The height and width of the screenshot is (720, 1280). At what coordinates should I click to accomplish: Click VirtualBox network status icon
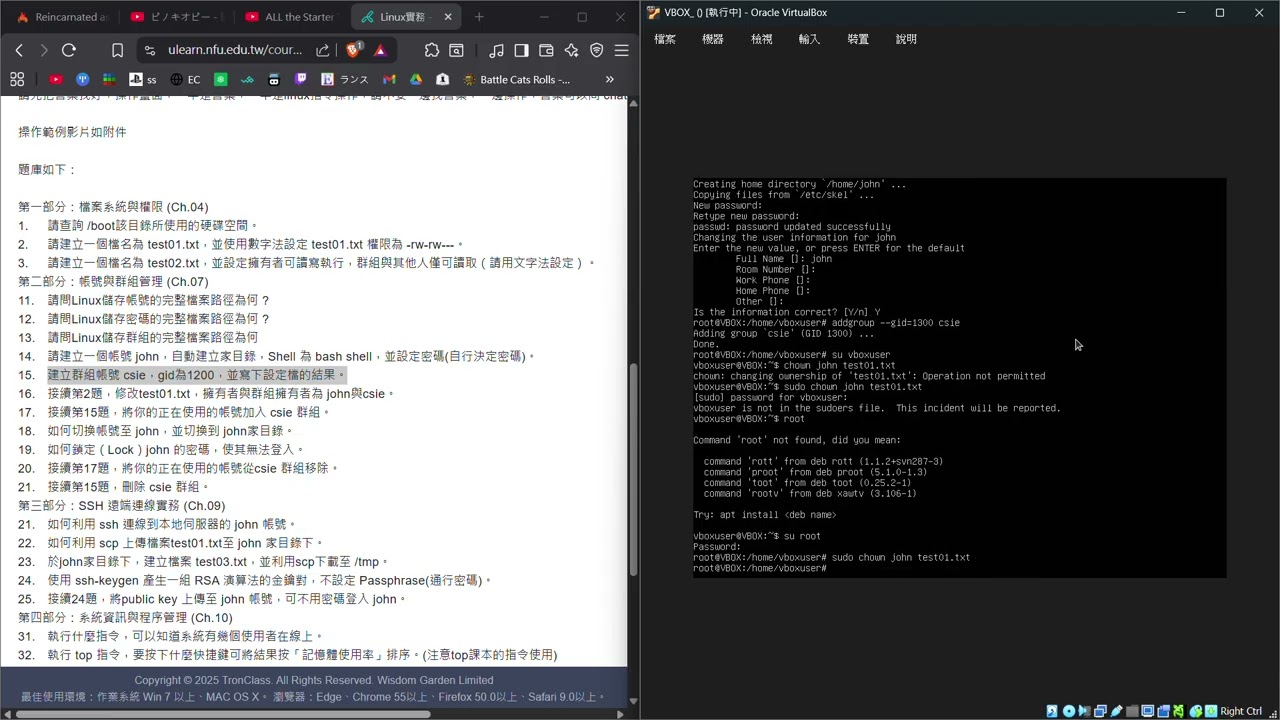pyautogui.click(x=1101, y=711)
